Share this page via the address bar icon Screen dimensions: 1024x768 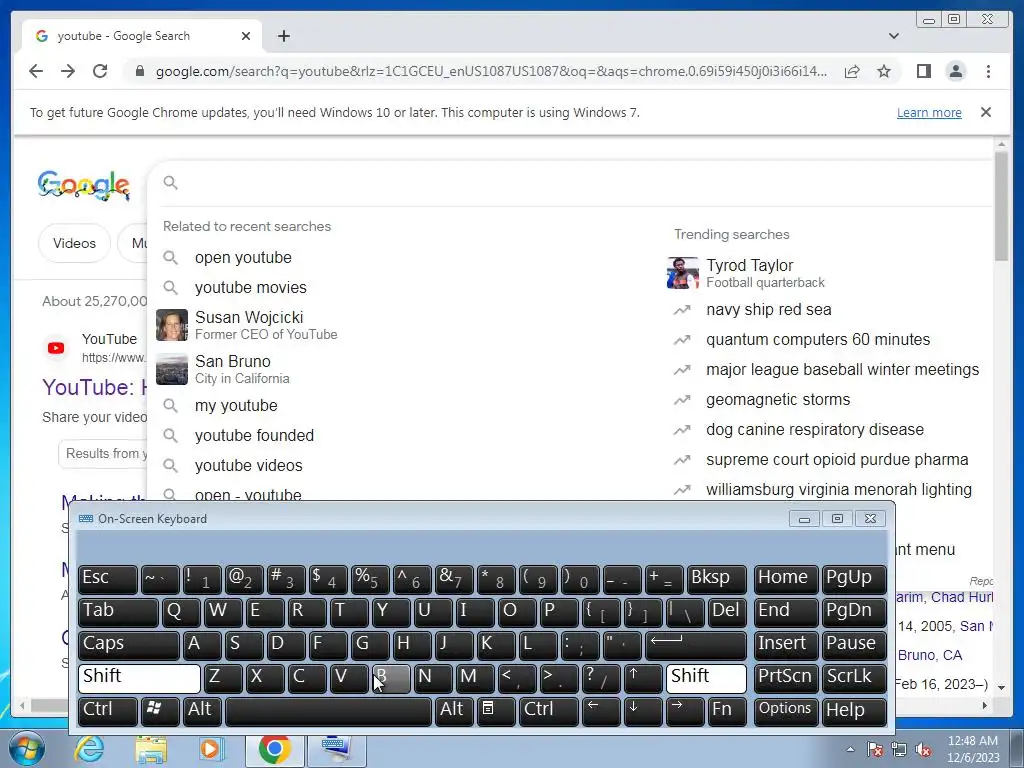[852, 71]
